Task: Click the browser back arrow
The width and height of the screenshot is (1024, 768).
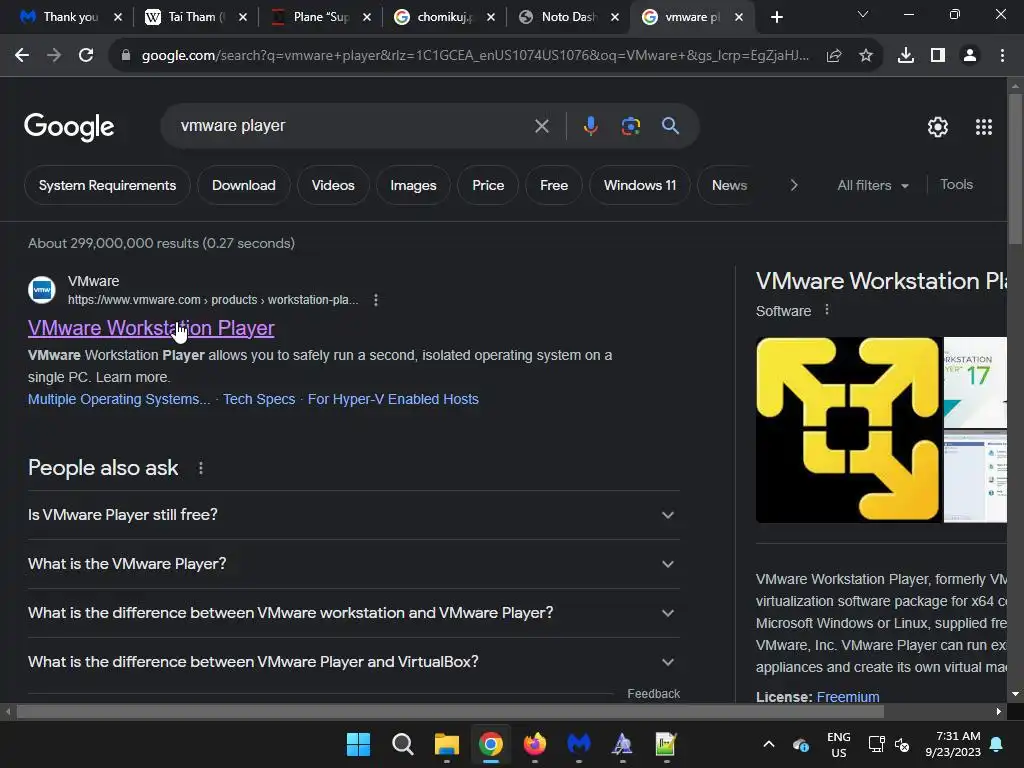Action: (x=22, y=56)
